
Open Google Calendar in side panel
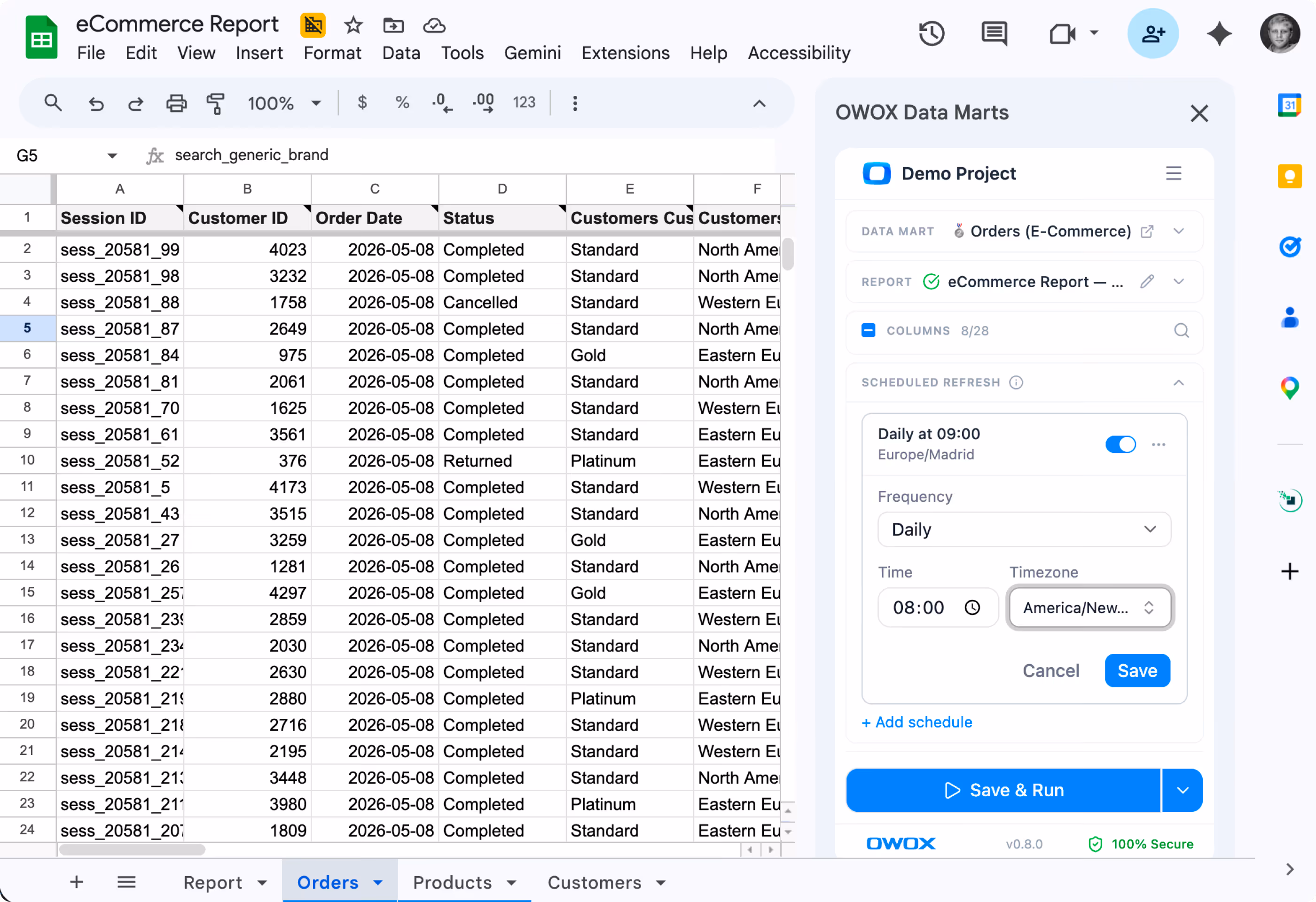point(1289,105)
